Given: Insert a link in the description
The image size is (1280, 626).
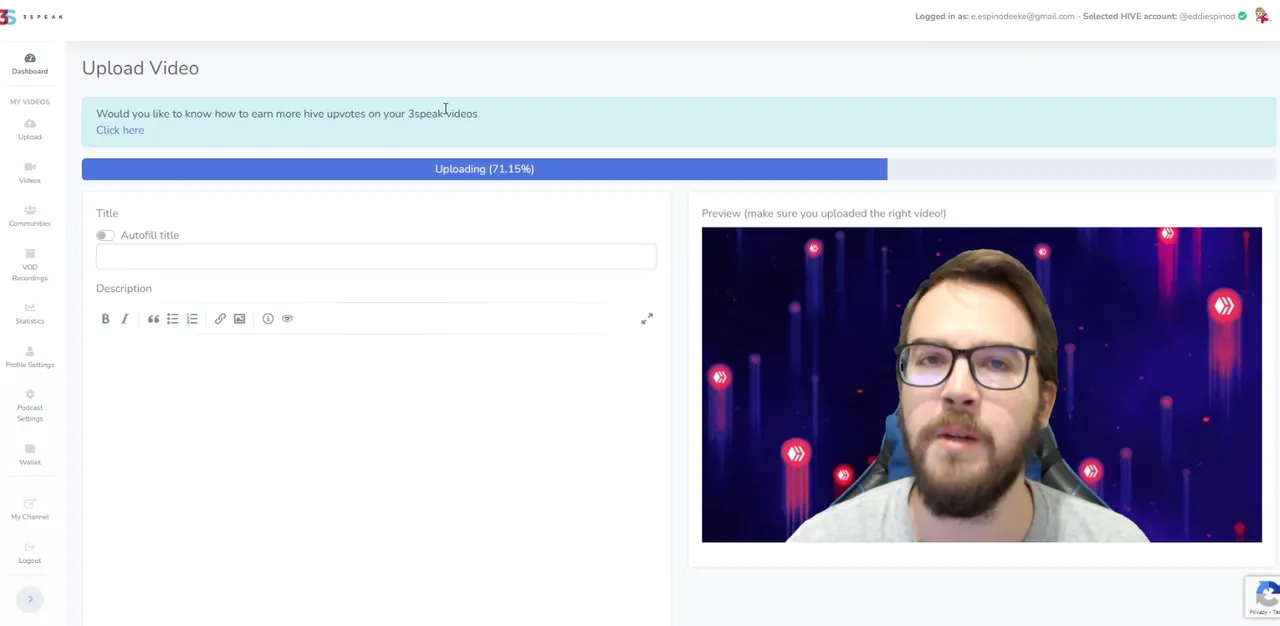Looking at the screenshot, I should (220, 319).
